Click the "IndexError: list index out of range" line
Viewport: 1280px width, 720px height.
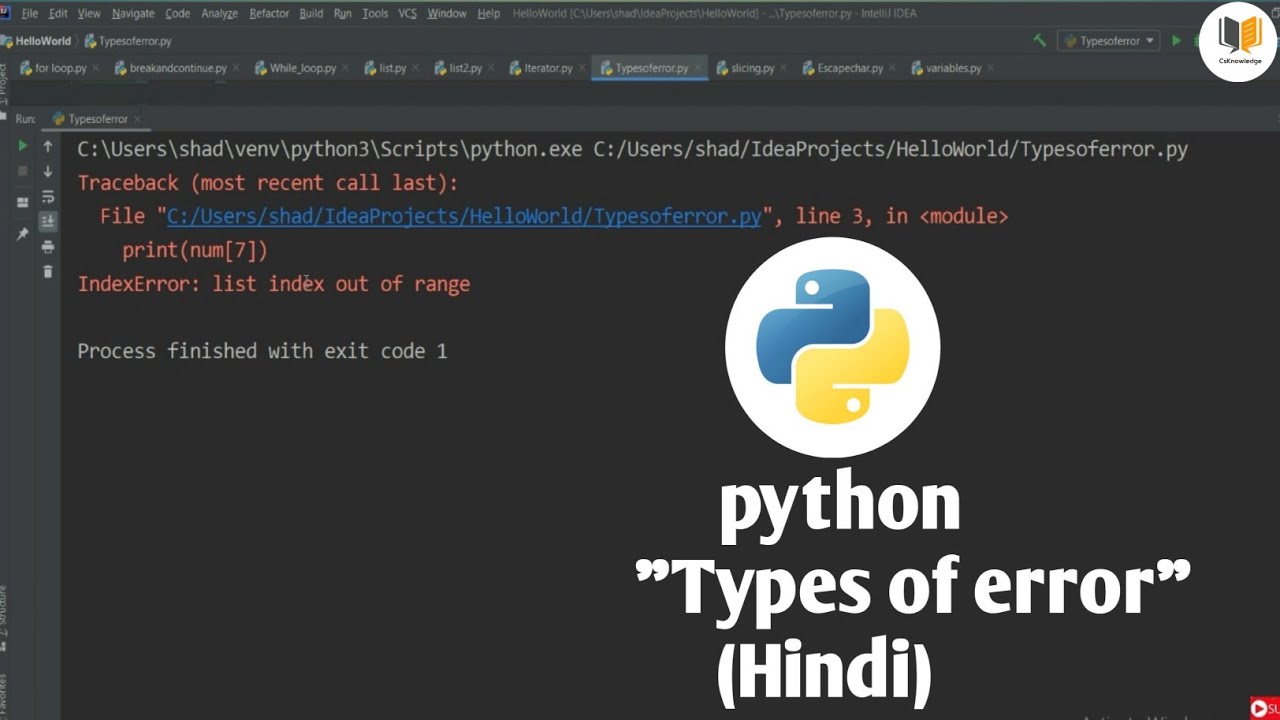(x=273, y=284)
